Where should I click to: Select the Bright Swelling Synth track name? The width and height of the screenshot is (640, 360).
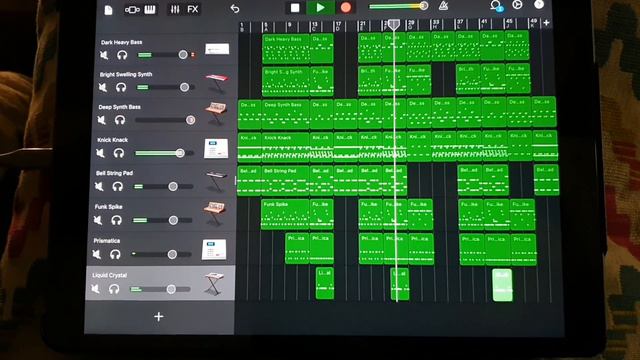(x=126, y=74)
